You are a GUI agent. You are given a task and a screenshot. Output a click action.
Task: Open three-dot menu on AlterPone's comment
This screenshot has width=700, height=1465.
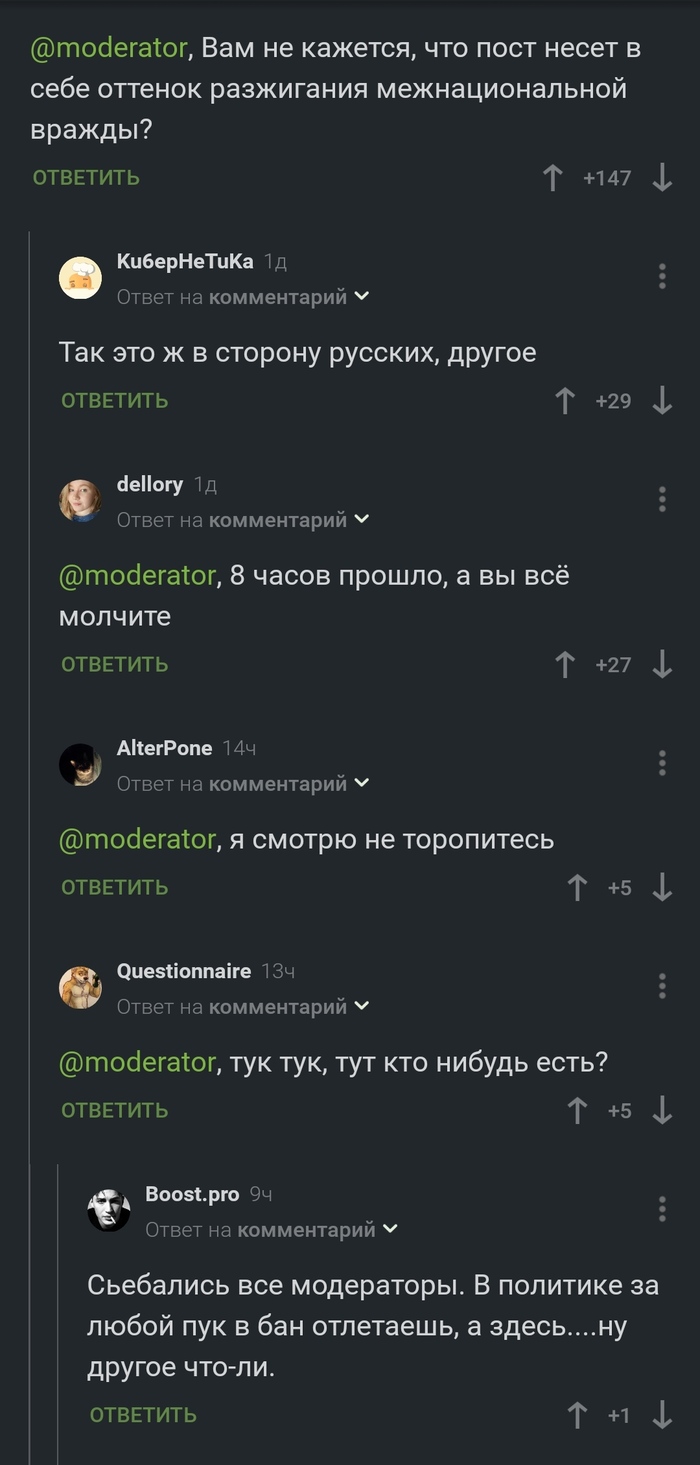pos(662,763)
